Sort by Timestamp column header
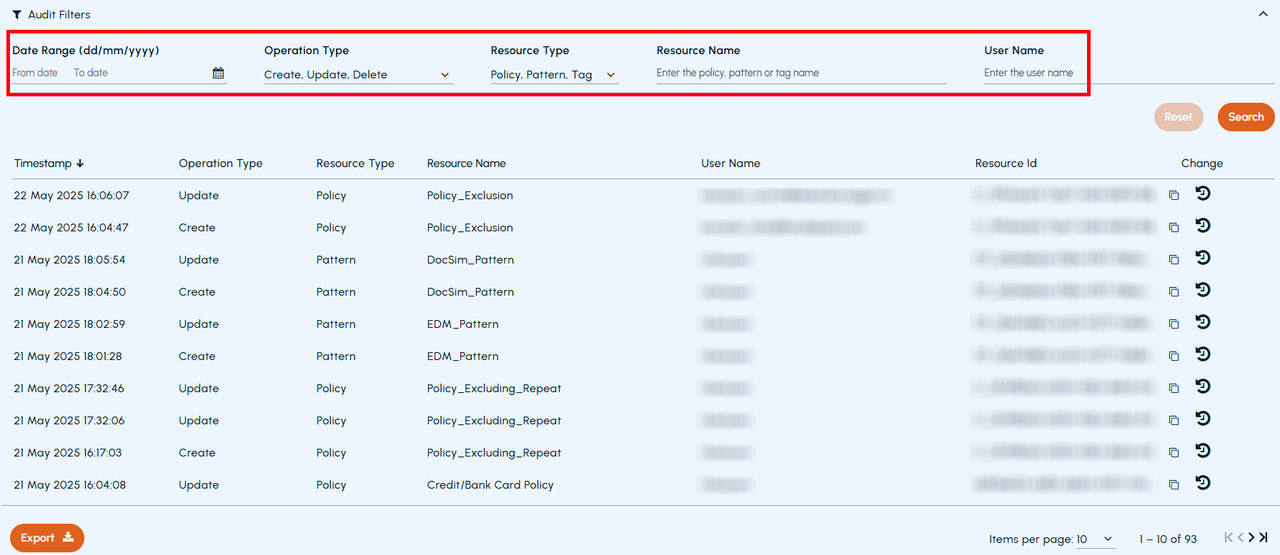 point(49,164)
